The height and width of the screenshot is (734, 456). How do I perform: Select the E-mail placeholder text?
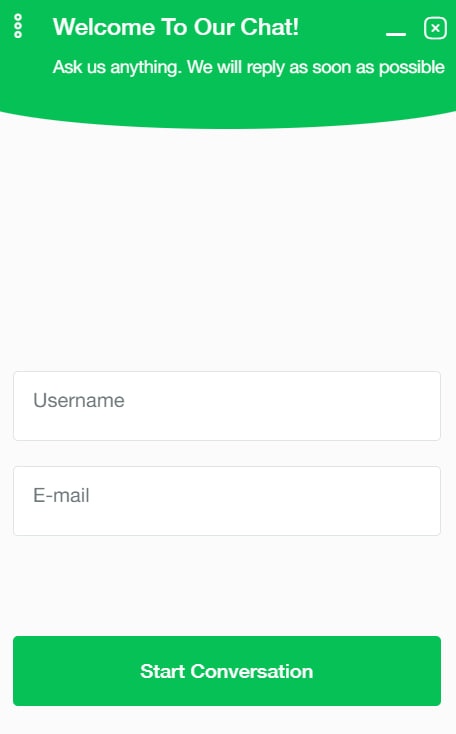pos(61,495)
